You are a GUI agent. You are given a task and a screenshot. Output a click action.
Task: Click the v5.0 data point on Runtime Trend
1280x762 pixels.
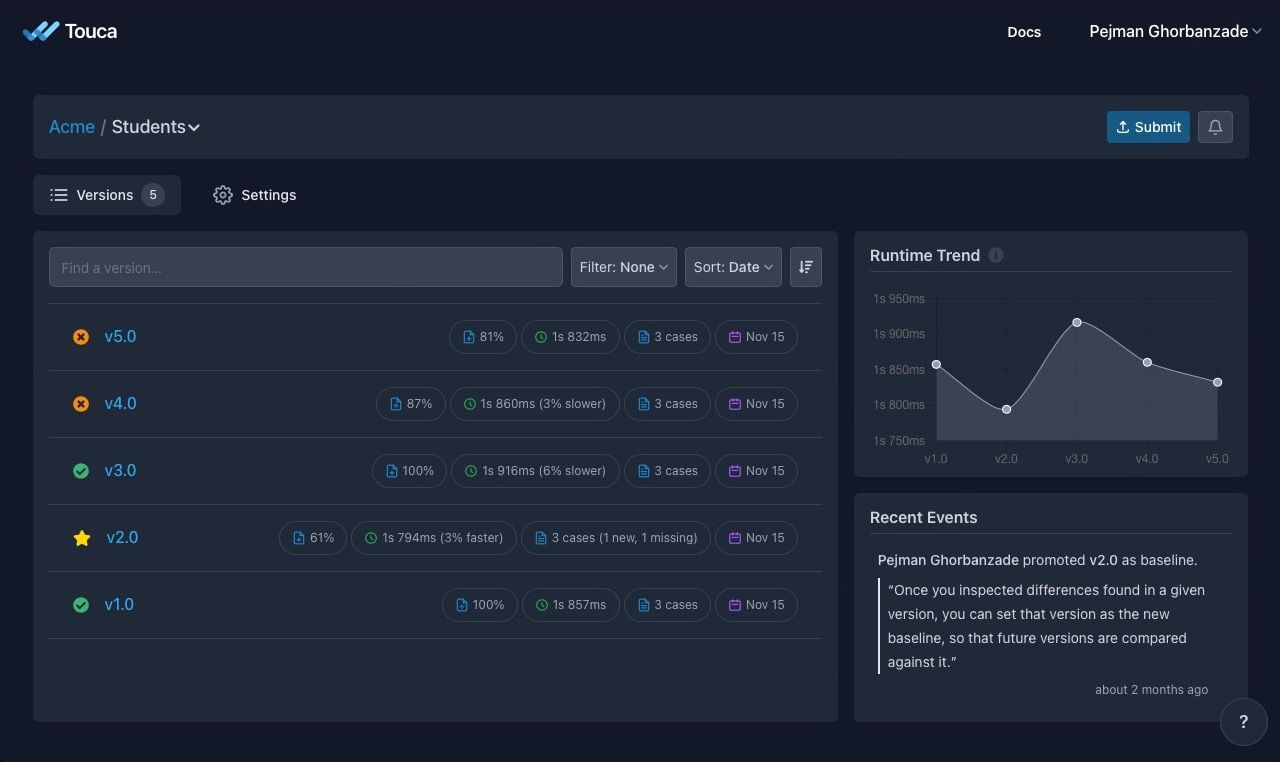click(1217, 382)
